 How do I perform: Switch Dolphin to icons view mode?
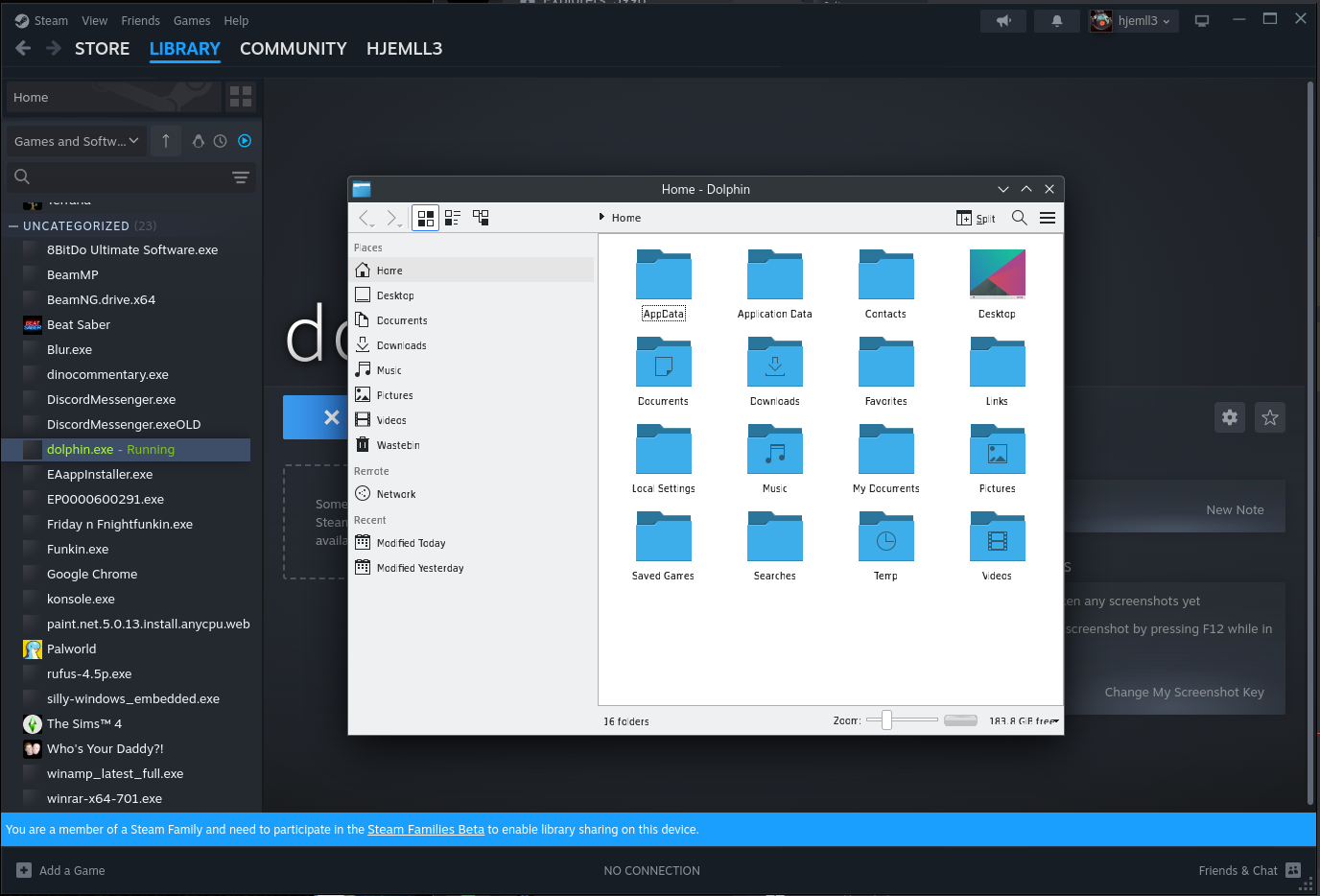tap(426, 218)
